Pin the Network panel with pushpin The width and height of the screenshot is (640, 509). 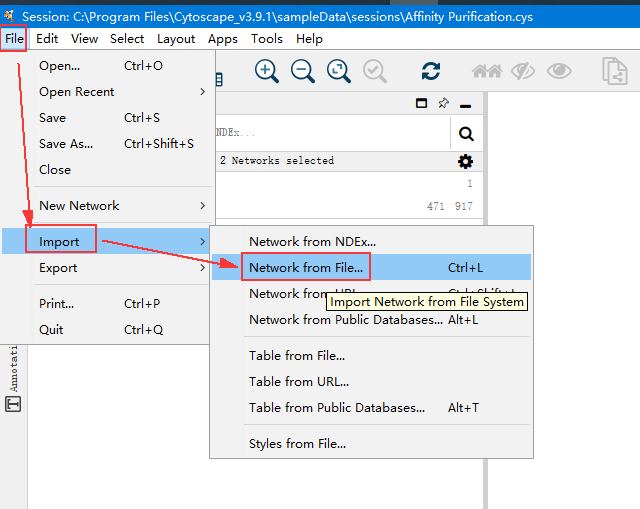tap(443, 104)
